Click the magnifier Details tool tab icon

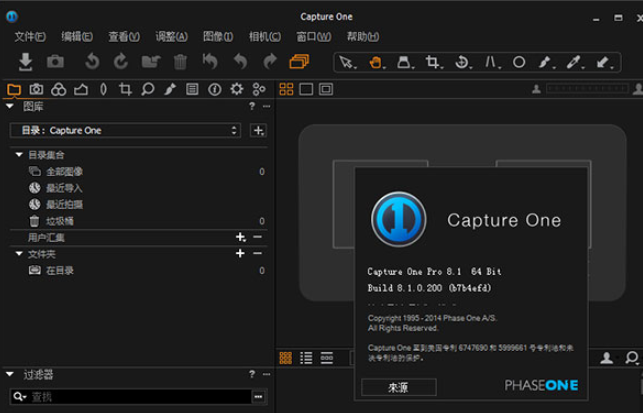pyautogui.click(x=147, y=89)
